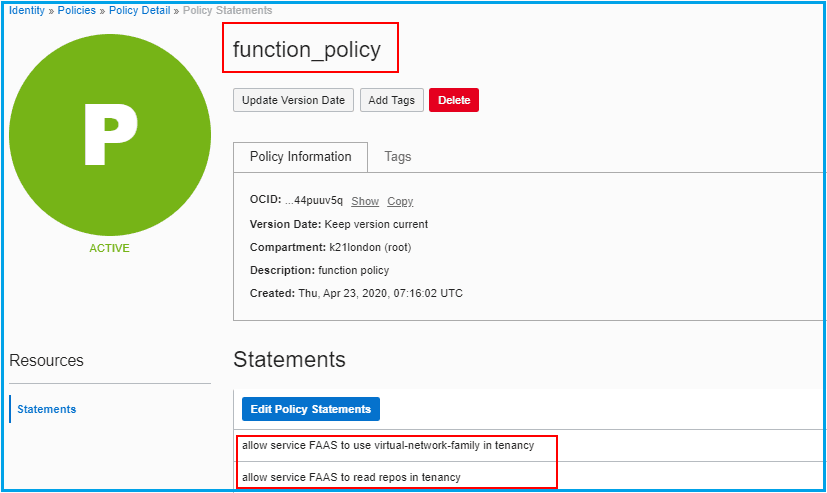Viewport: 827px width, 493px height.
Task: Click the Description function policy text
Action: tap(319, 270)
